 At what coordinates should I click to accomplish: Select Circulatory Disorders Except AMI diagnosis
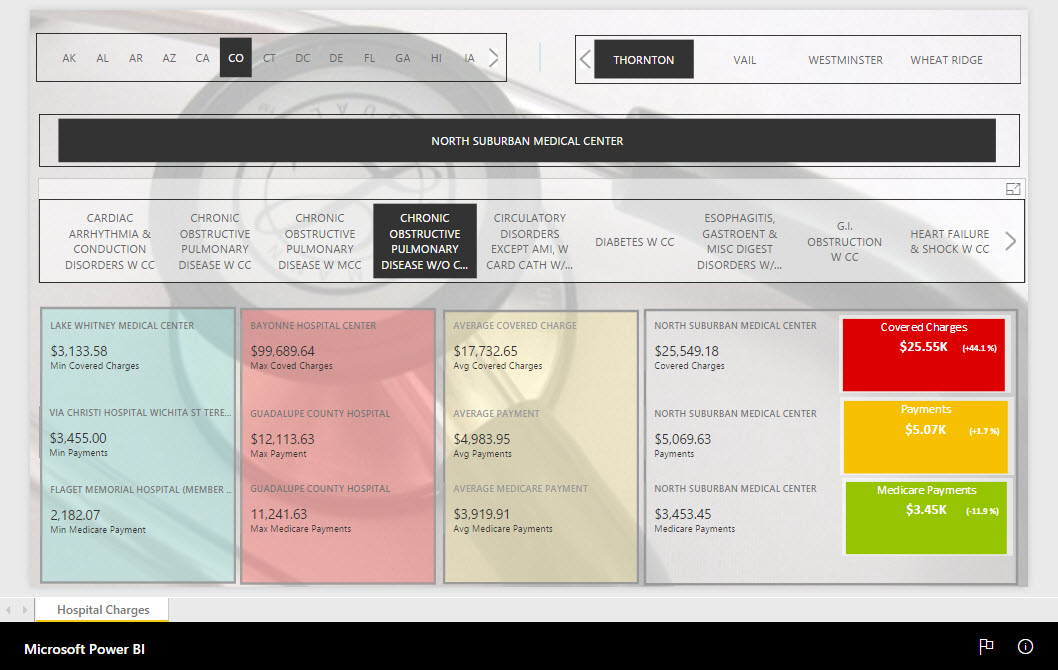tap(530, 241)
